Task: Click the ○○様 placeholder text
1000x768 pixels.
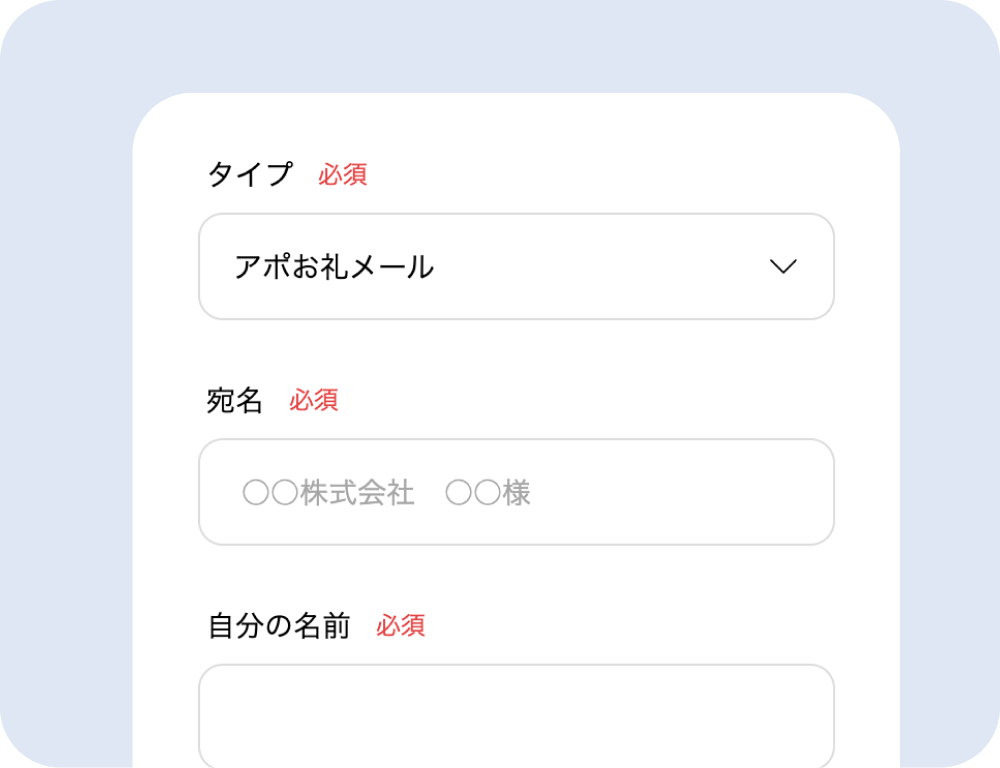Action: [x=488, y=493]
